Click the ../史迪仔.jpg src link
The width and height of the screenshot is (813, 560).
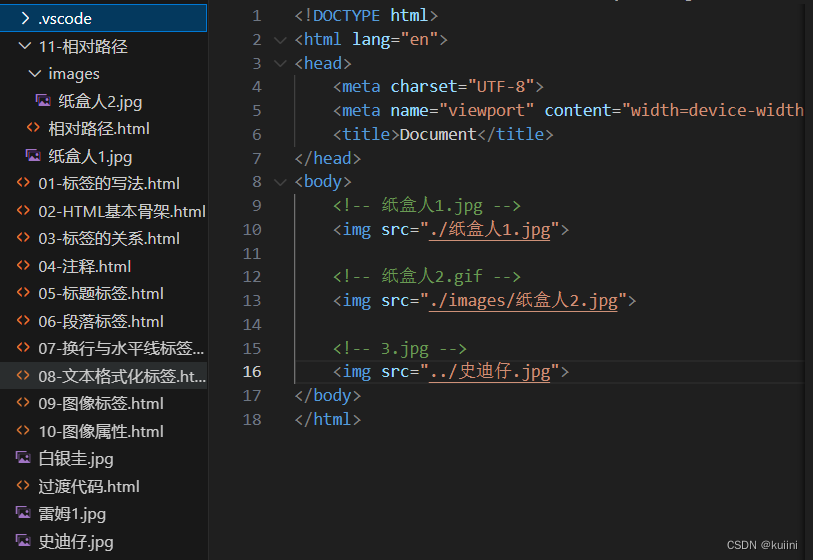[x=490, y=372]
